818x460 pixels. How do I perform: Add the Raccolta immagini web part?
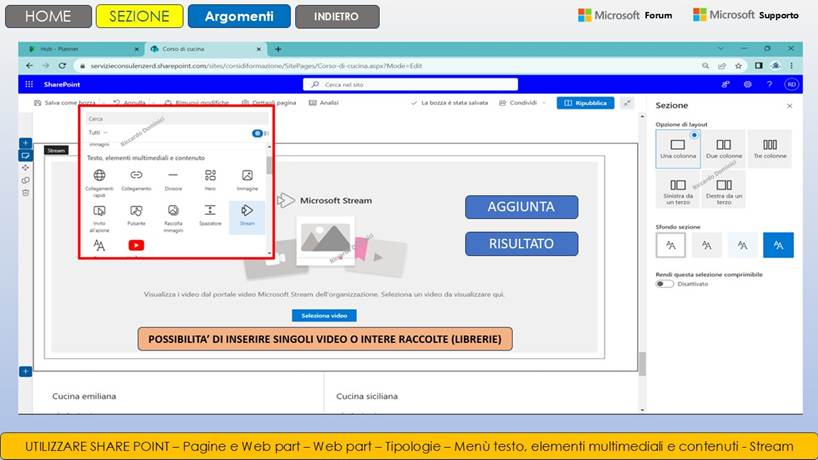tap(173, 218)
